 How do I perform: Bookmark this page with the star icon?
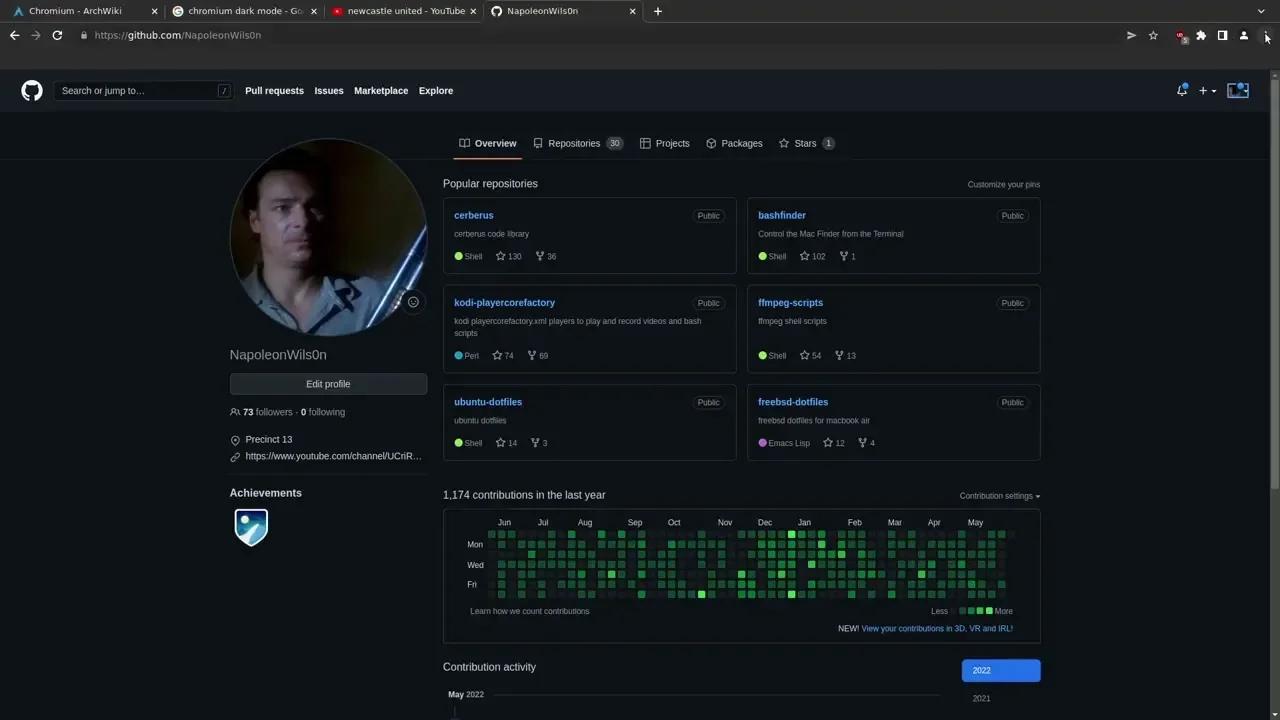(x=1153, y=35)
